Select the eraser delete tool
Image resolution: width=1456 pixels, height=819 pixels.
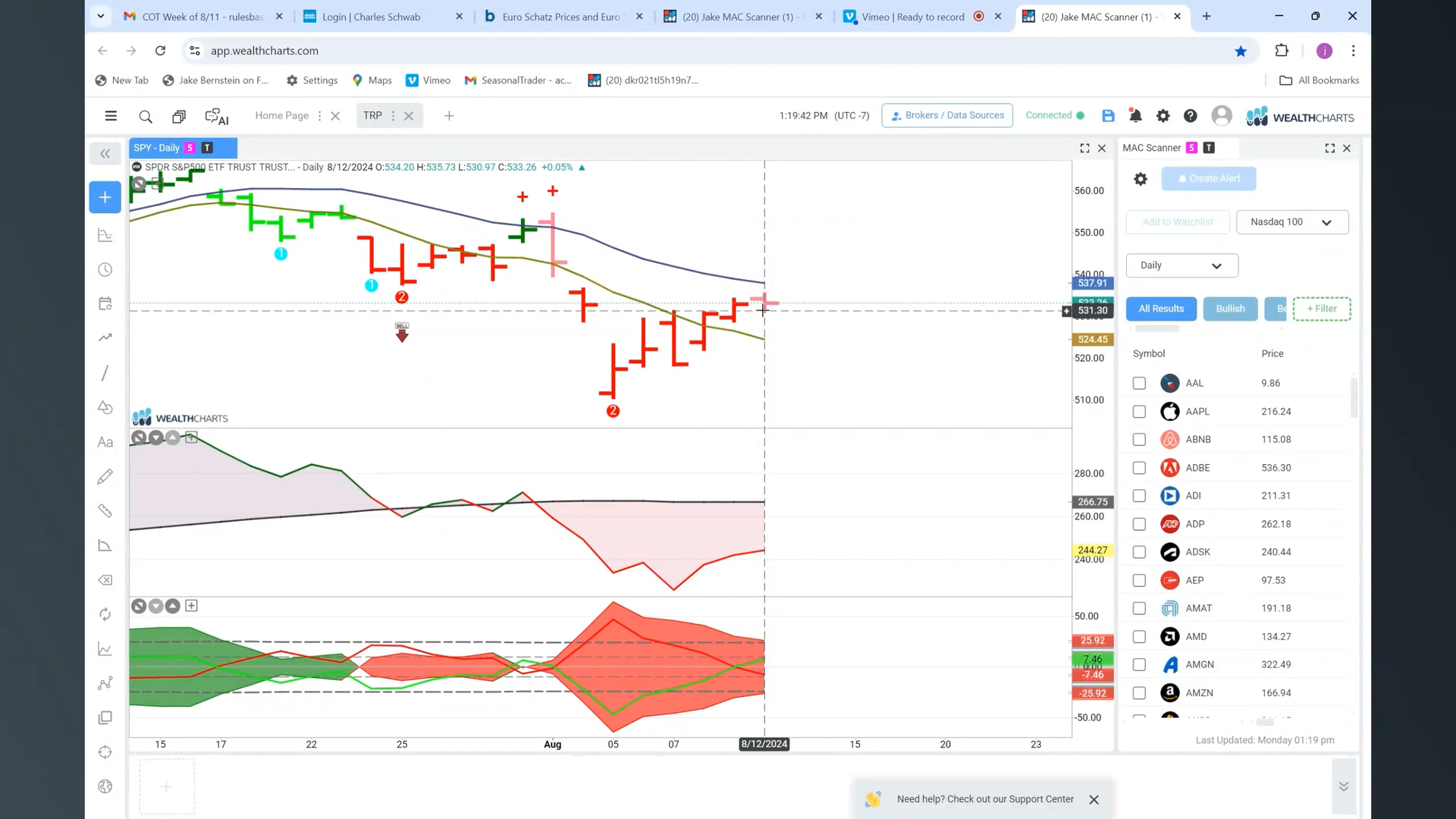[x=105, y=580]
